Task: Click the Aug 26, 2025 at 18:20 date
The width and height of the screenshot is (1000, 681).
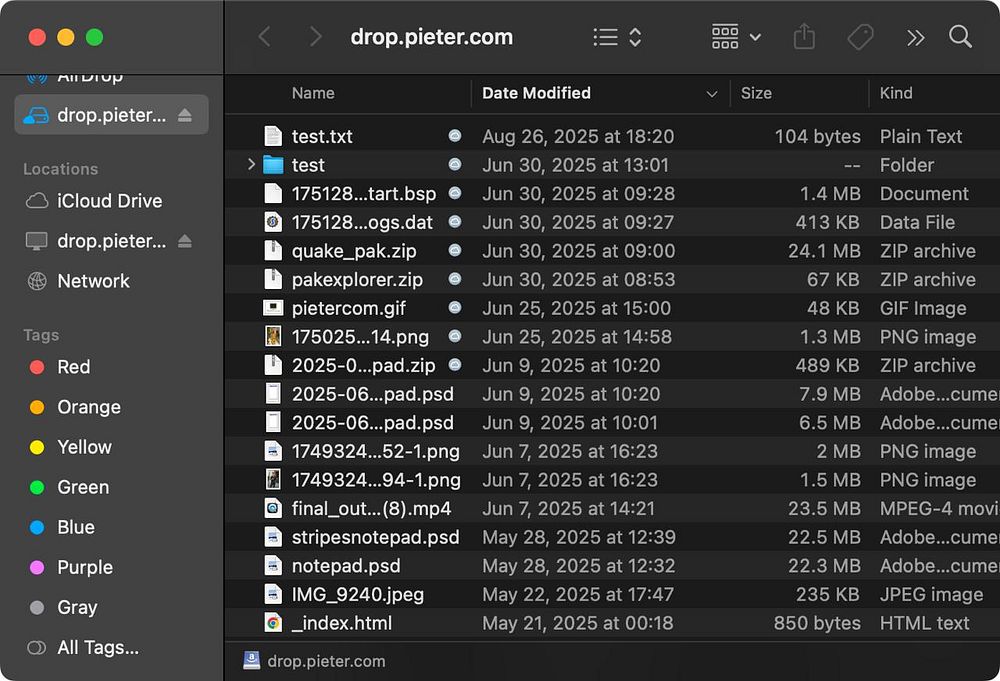Action: [x=578, y=136]
